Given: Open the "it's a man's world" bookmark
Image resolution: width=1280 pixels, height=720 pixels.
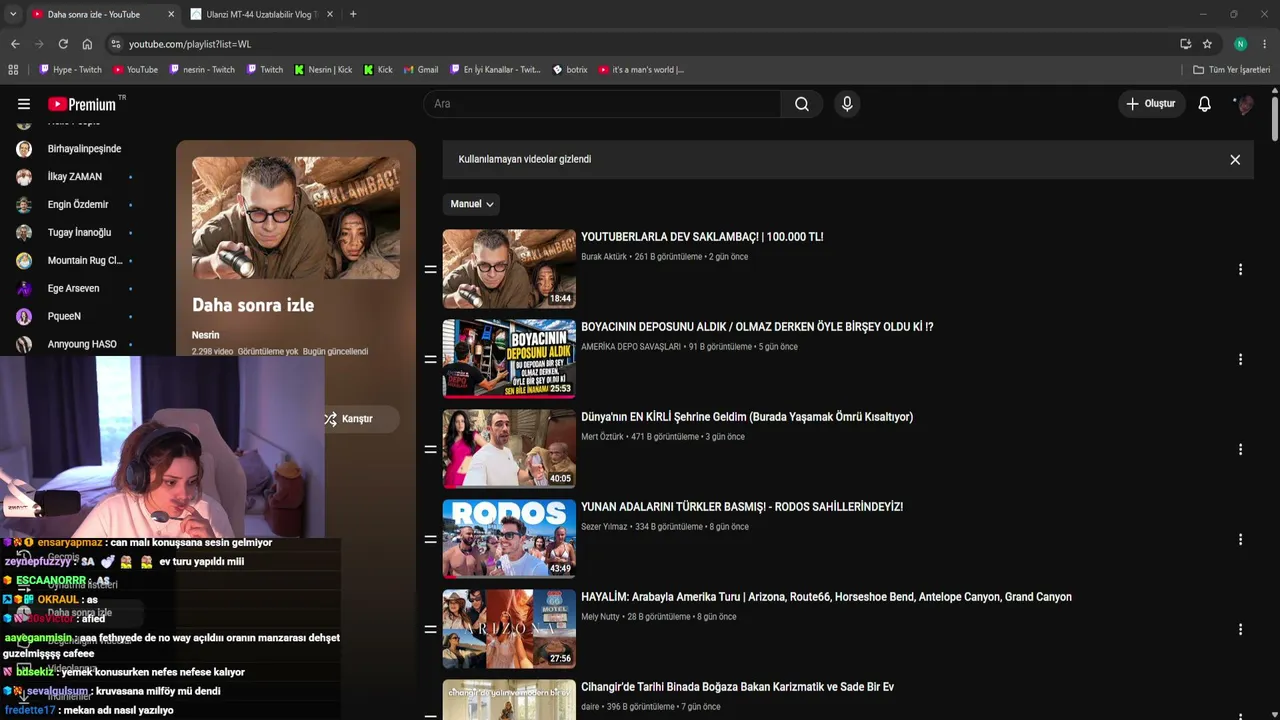Looking at the screenshot, I should (642, 70).
